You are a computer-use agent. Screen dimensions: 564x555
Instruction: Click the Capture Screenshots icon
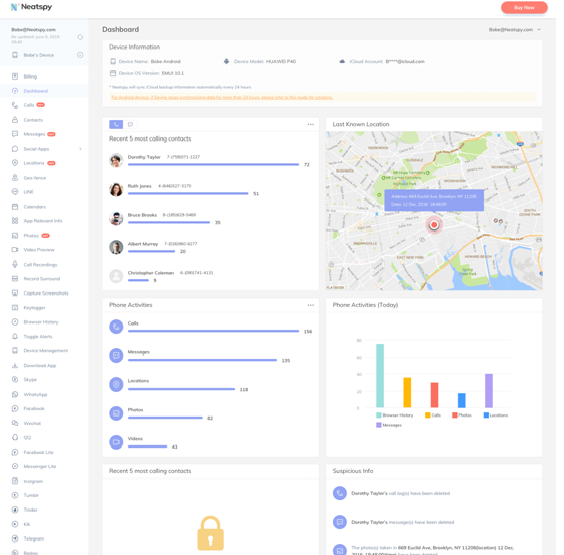point(15,293)
